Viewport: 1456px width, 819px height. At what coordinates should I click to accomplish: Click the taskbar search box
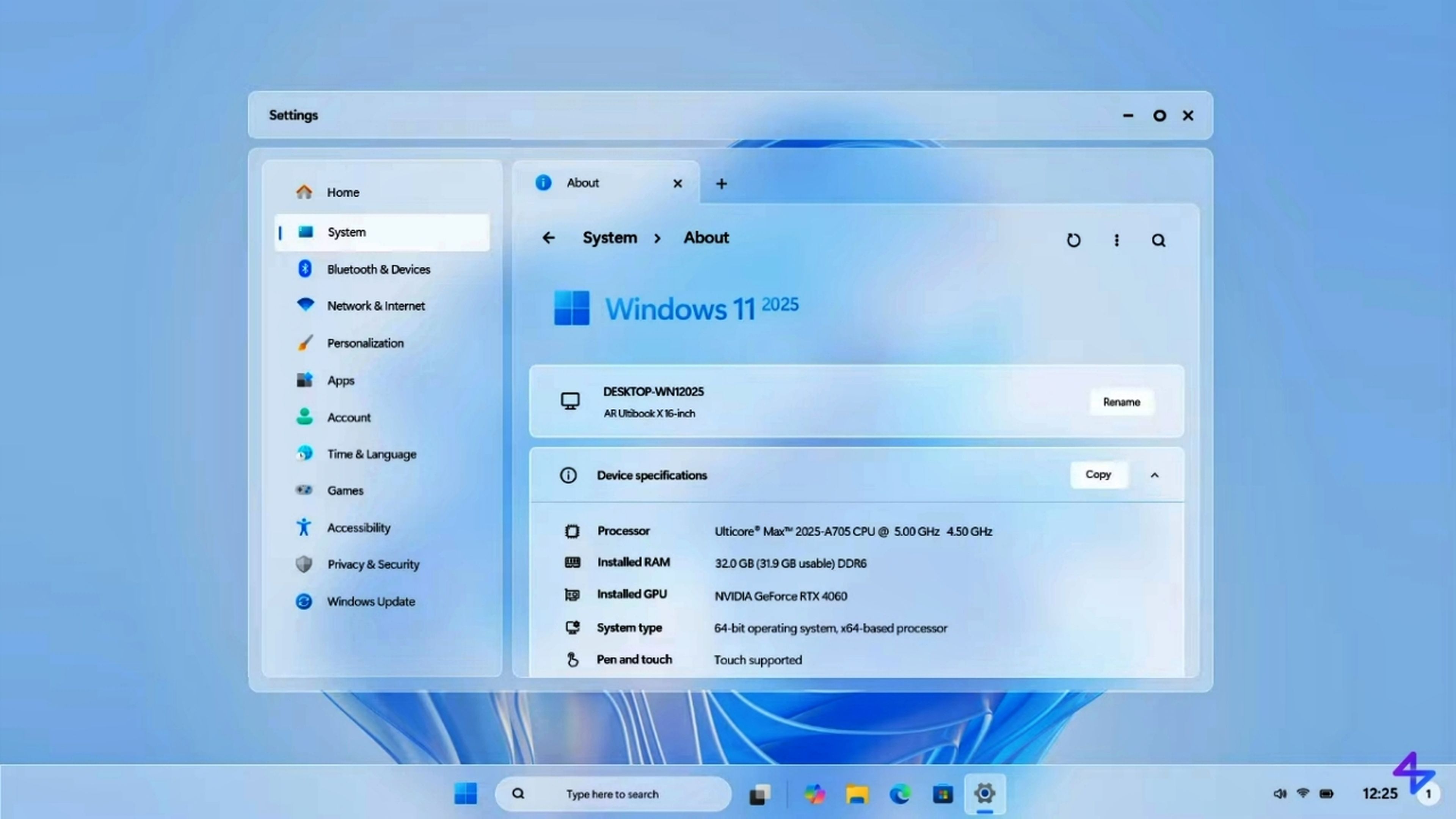[x=613, y=794]
